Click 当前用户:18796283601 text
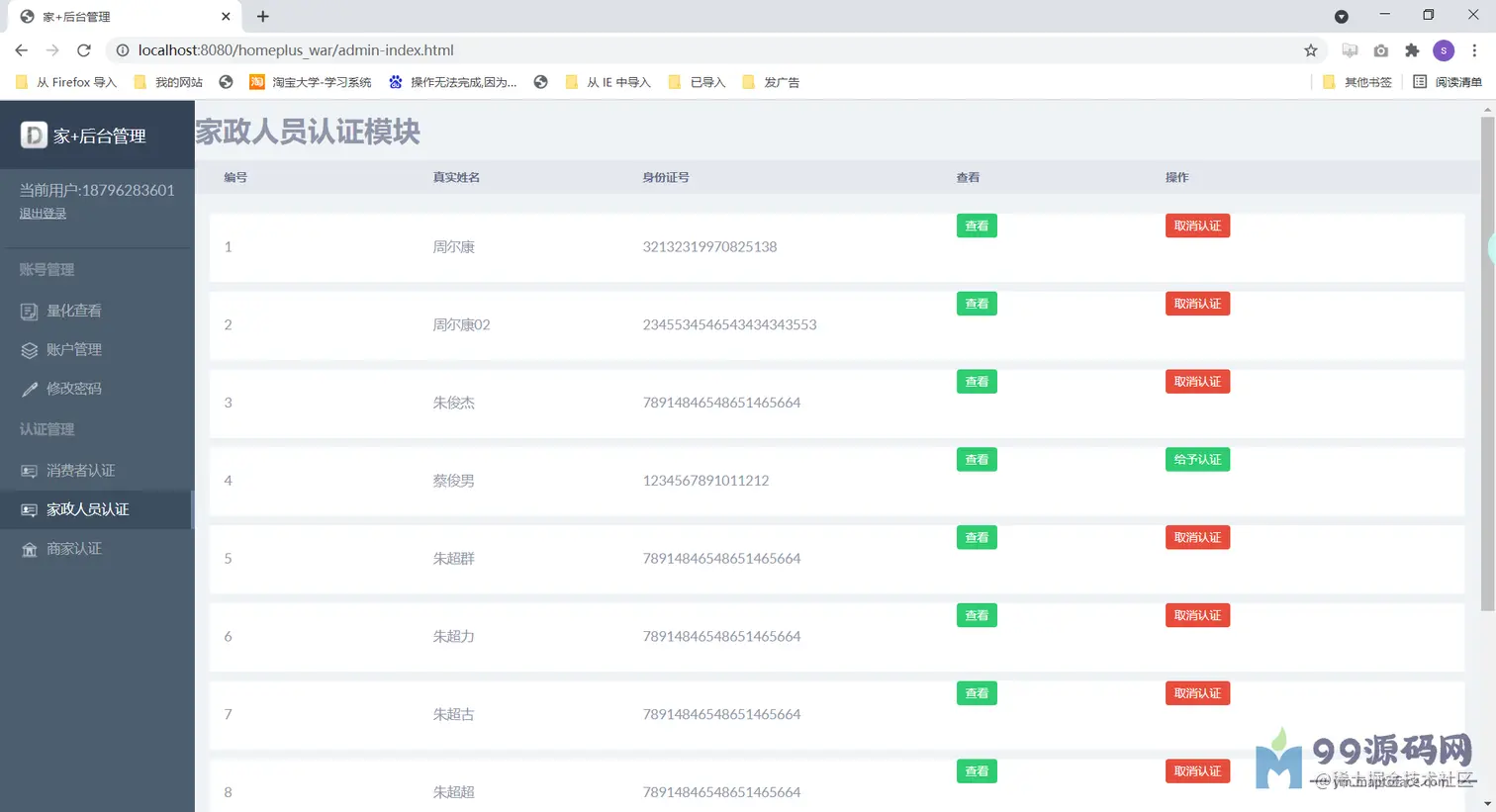The image size is (1496, 812). pos(97,190)
